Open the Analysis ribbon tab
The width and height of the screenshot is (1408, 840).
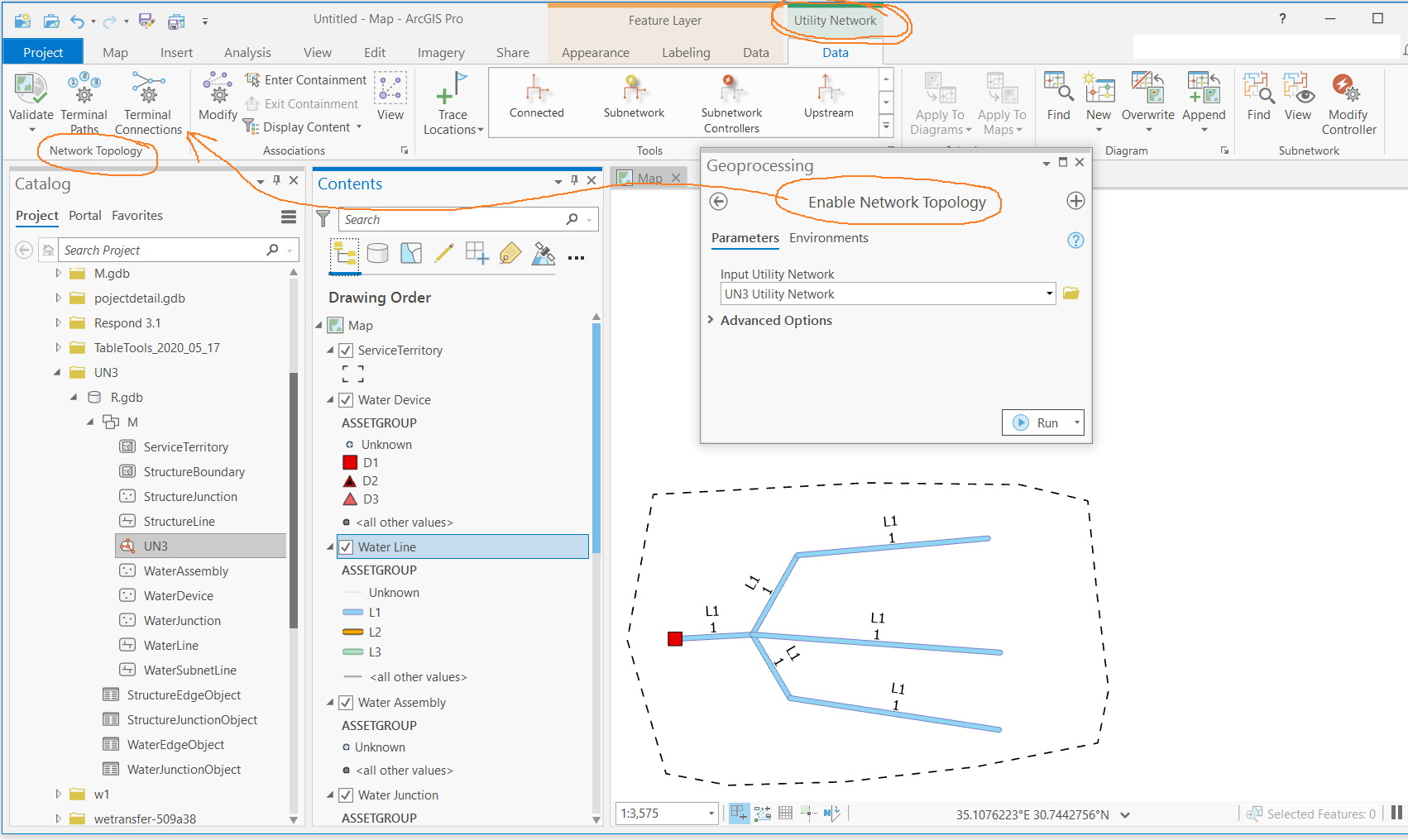tap(247, 52)
